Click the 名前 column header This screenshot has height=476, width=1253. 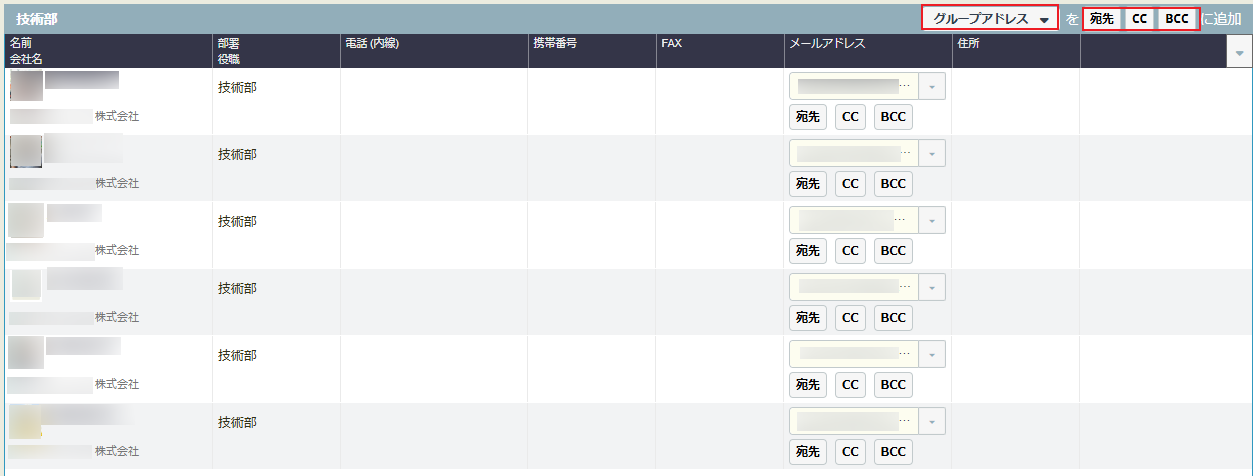point(21,44)
